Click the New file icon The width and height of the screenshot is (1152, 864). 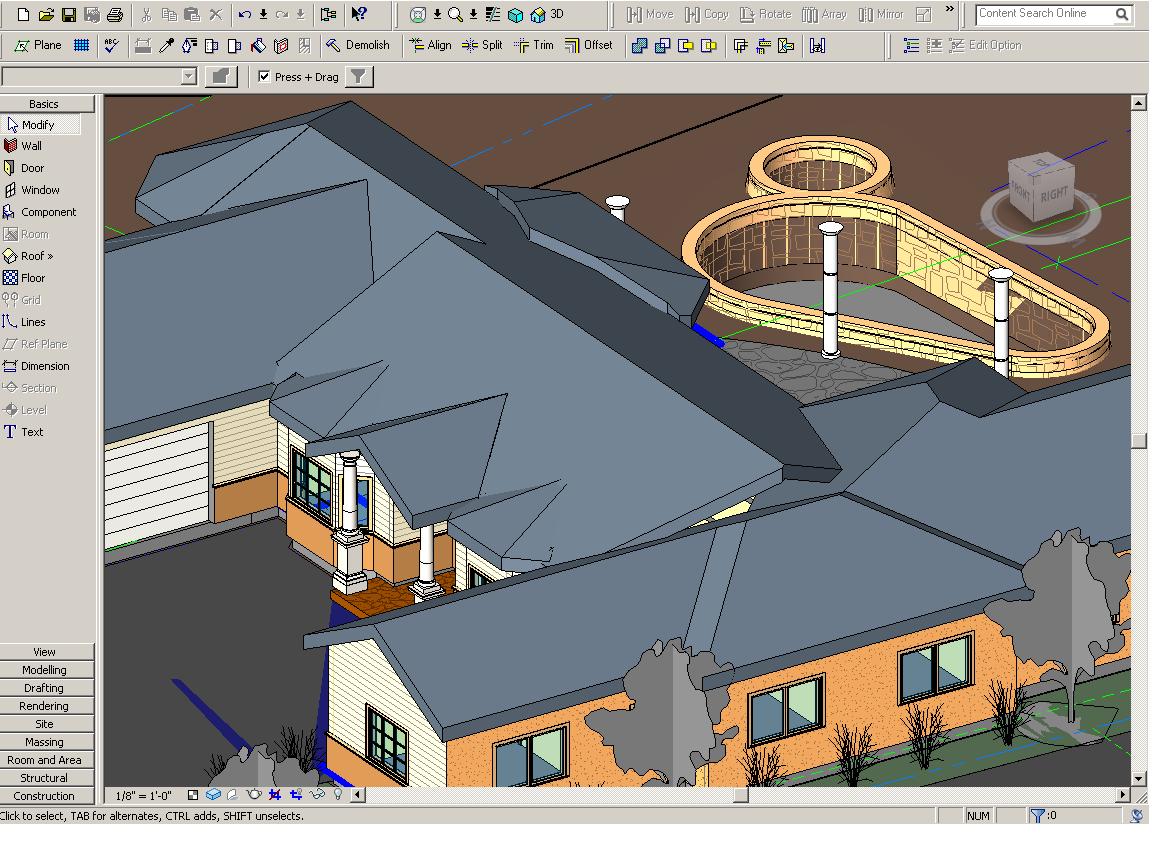pyautogui.click(x=24, y=14)
